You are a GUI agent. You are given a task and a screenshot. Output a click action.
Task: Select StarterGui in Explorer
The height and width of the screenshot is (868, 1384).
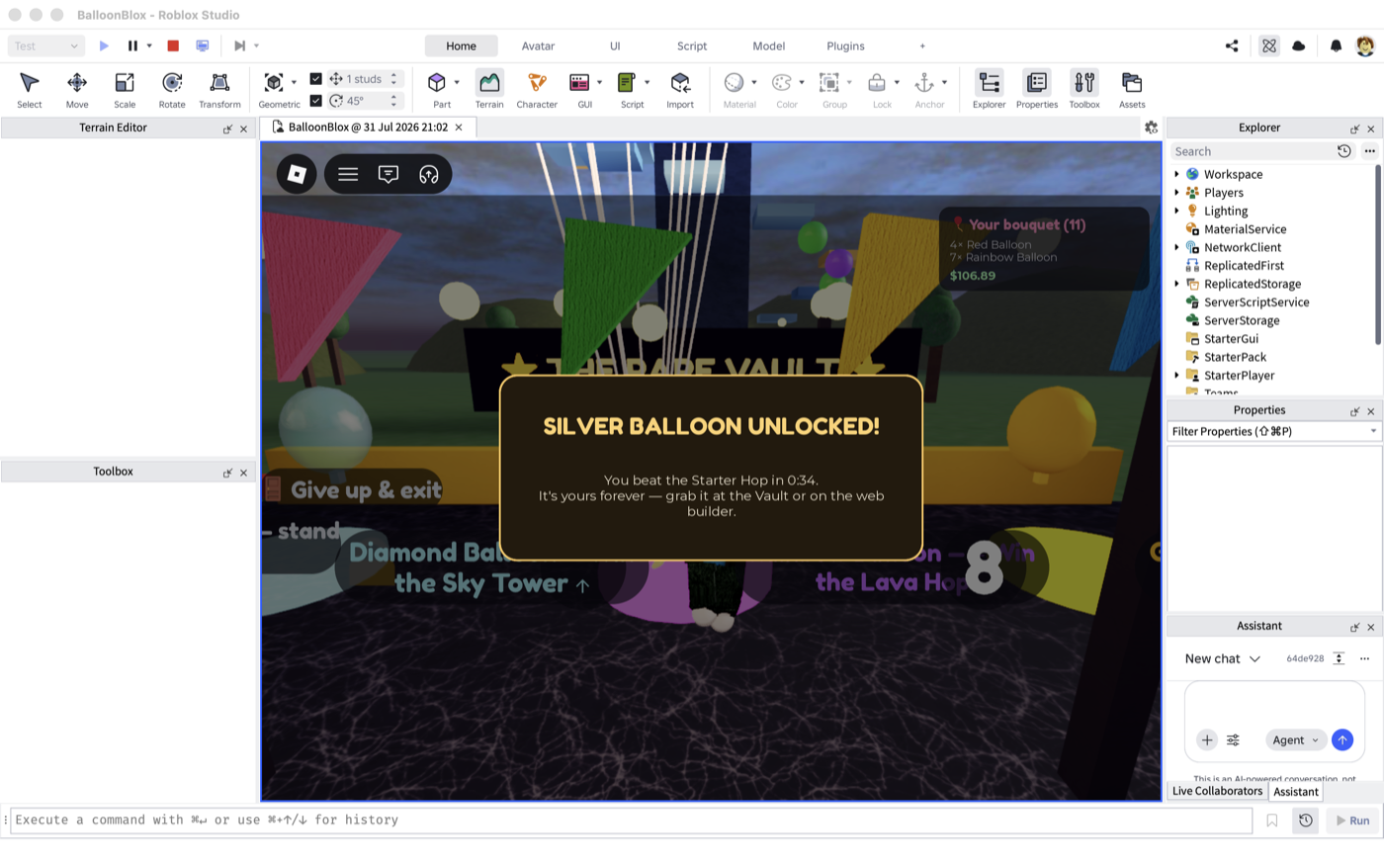tap(1231, 339)
